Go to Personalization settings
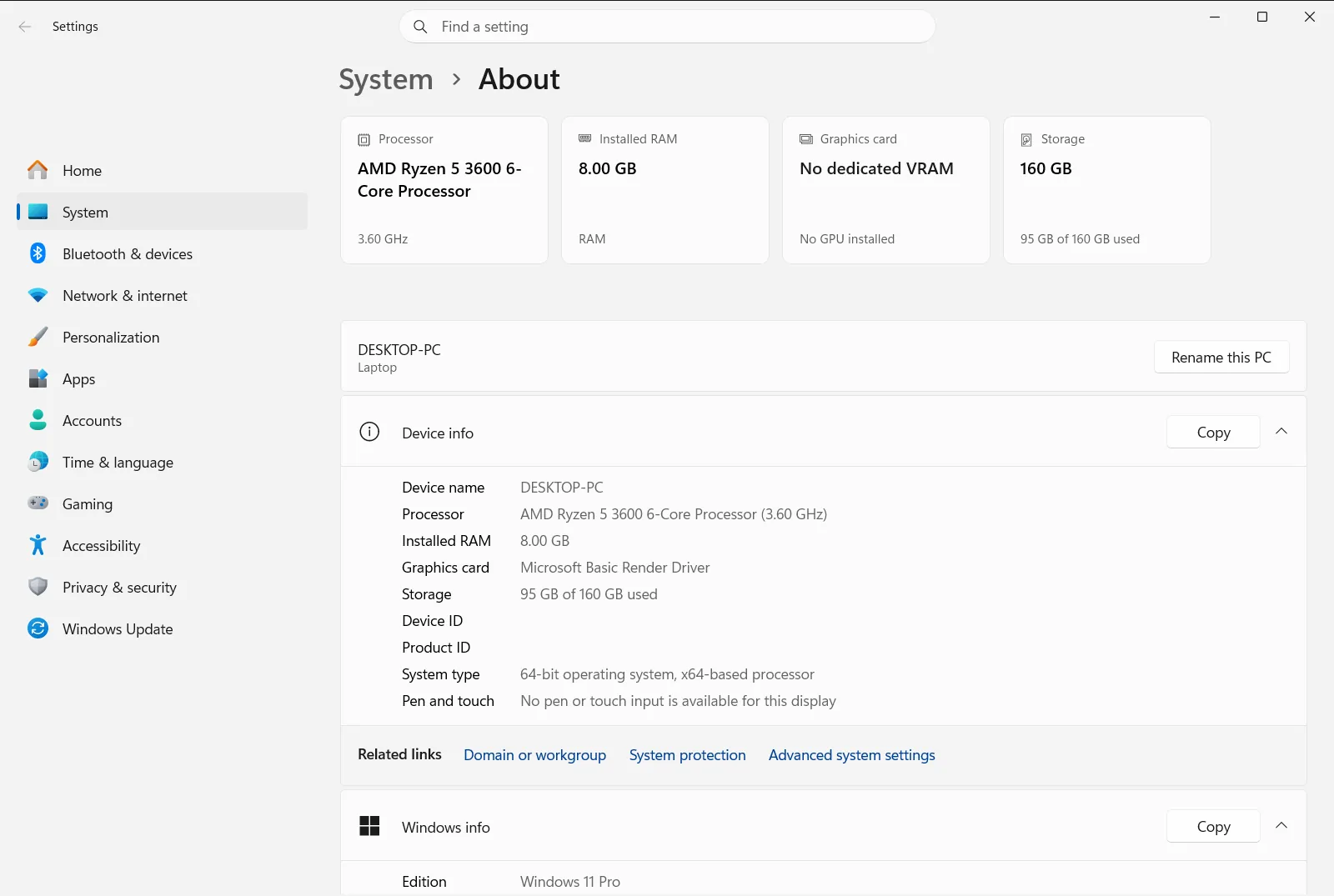 tap(162, 337)
